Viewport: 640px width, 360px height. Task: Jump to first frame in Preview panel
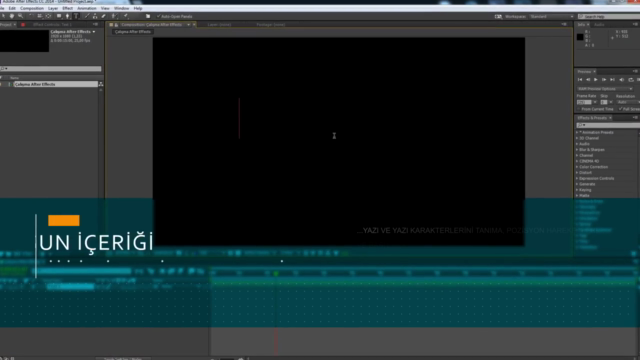580,80
